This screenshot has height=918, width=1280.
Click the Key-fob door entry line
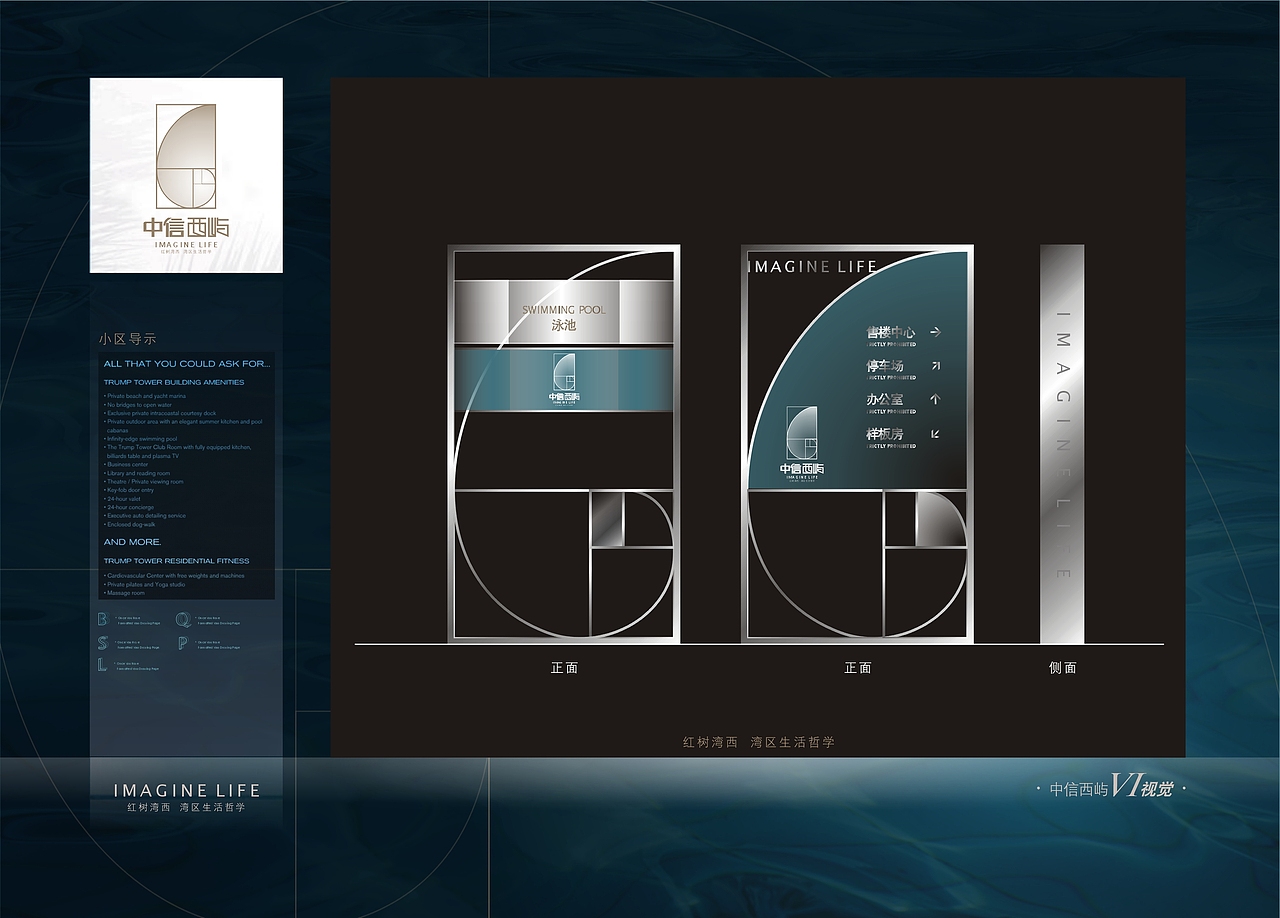(x=130, y=490)
